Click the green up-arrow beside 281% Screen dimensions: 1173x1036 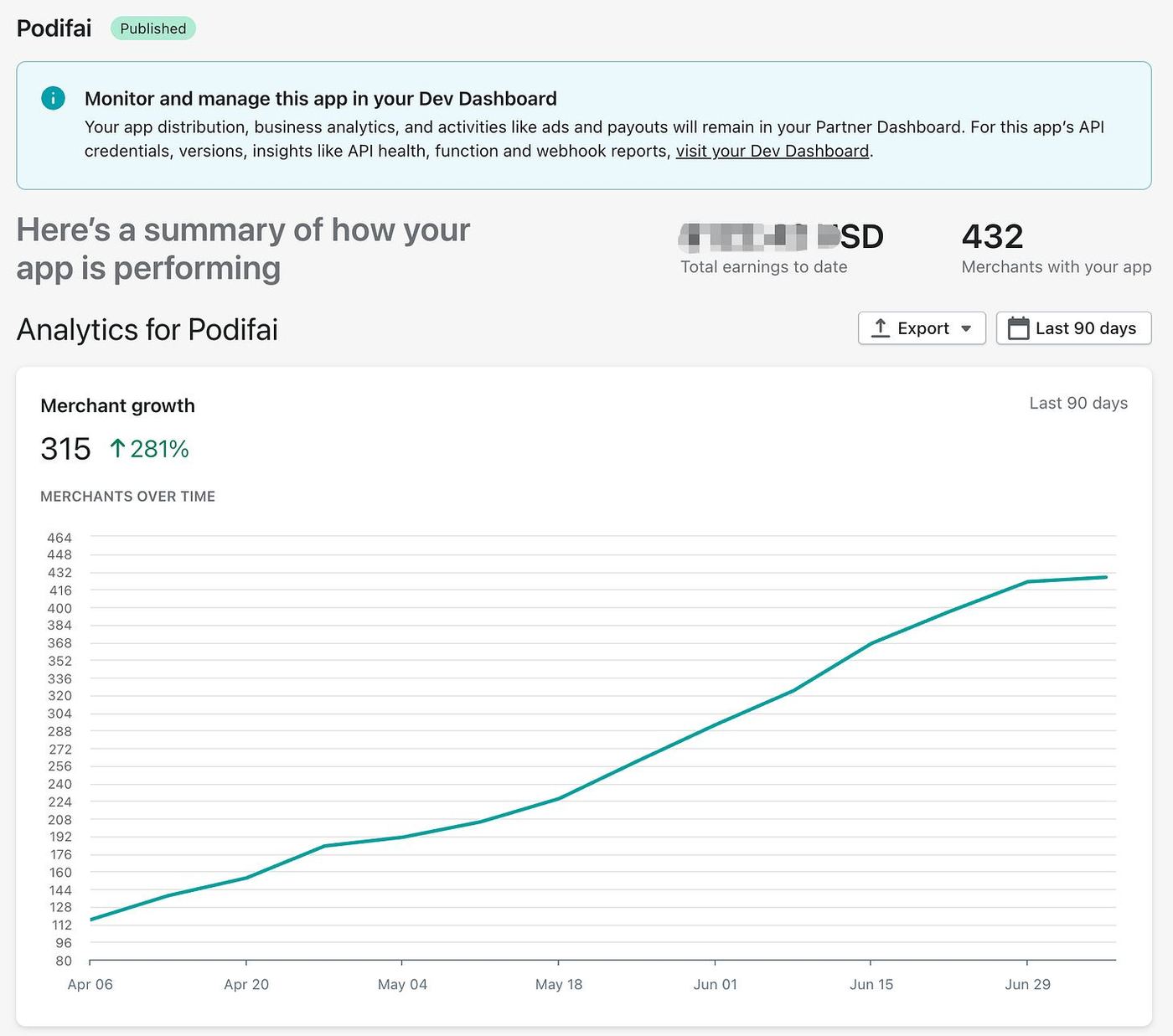pos(117,449)
